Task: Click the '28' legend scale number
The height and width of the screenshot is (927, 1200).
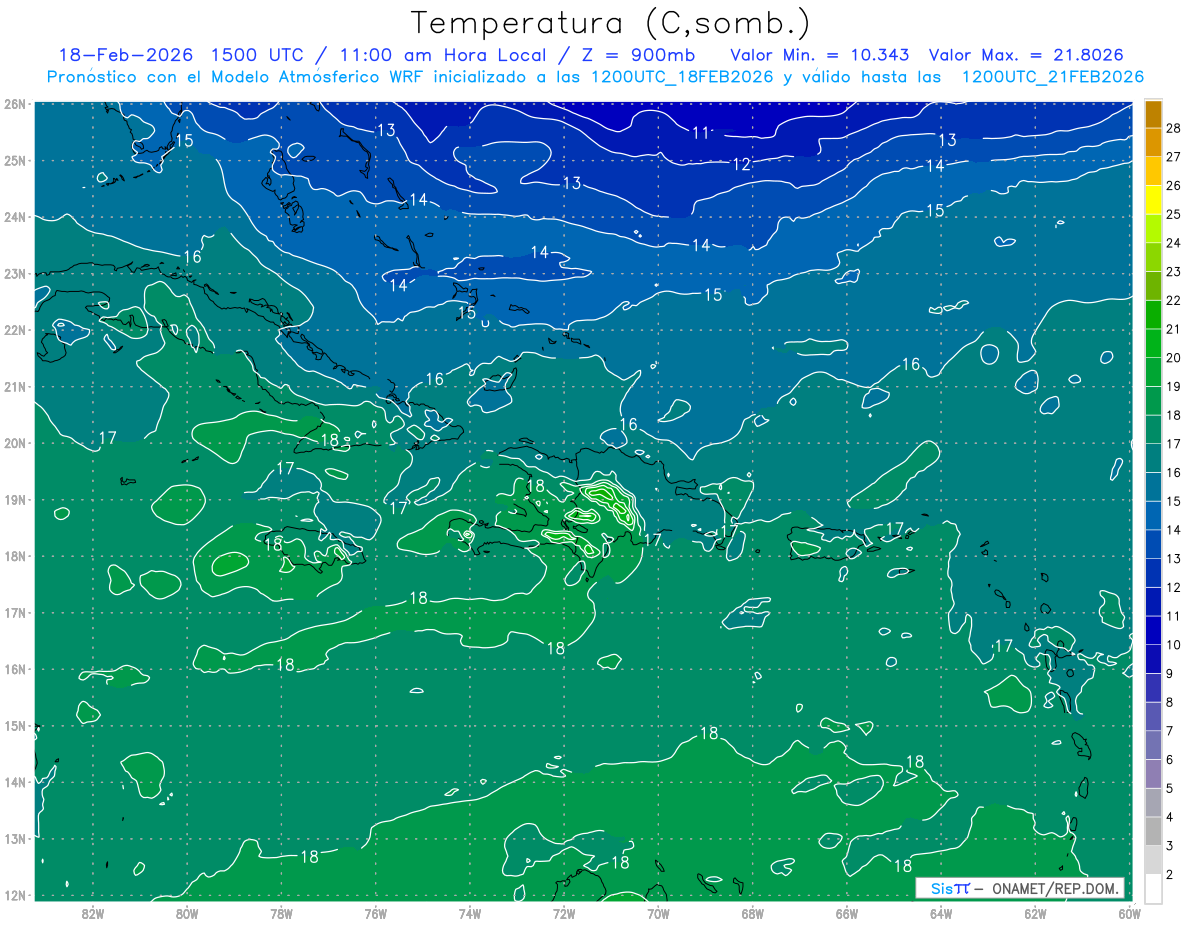Action: pyautogui.click(x=1174, y=128)
